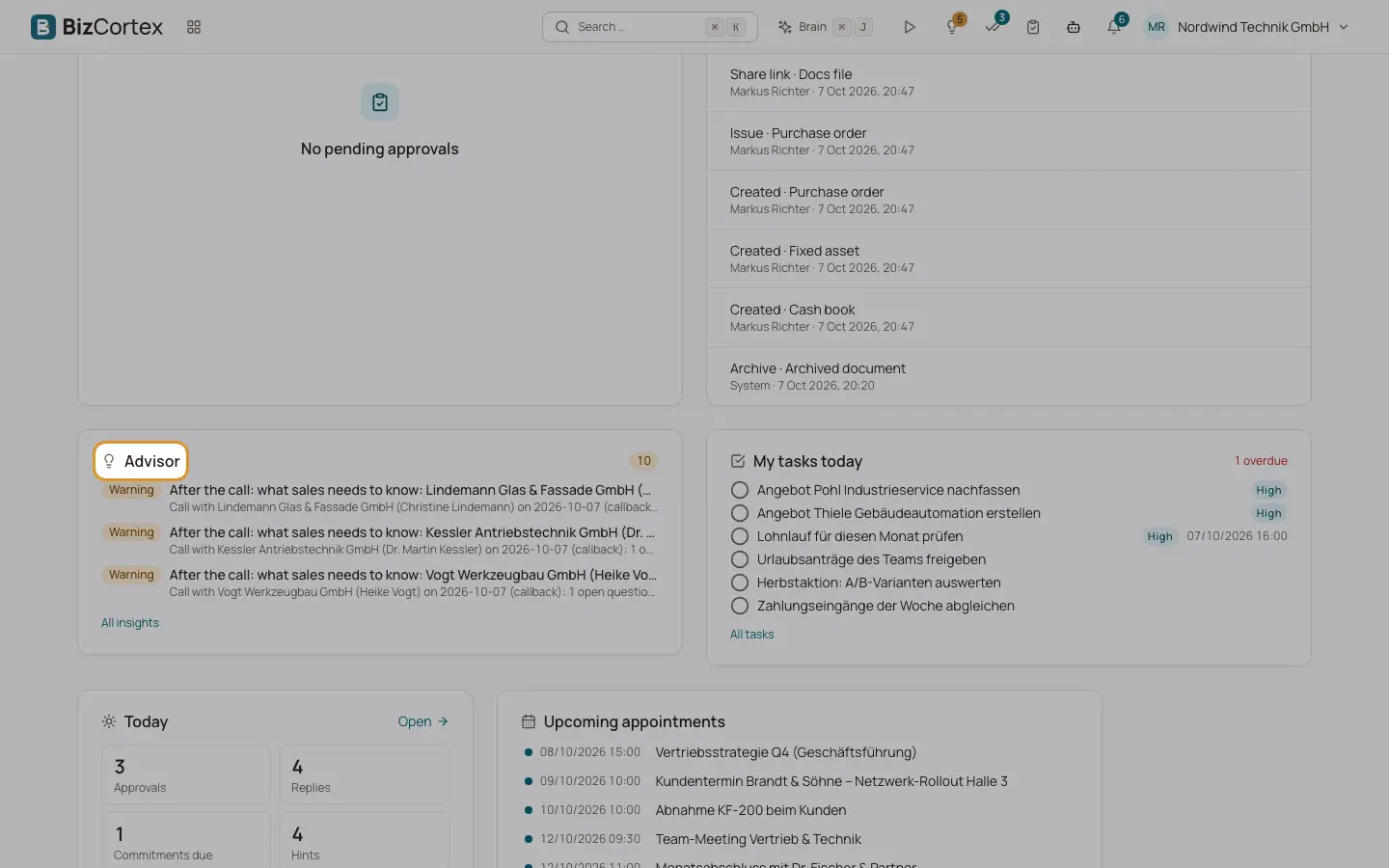The width and height of the screenshot is (1389, 868).
Task: Open the All insights link
Action: coord(130,623)
